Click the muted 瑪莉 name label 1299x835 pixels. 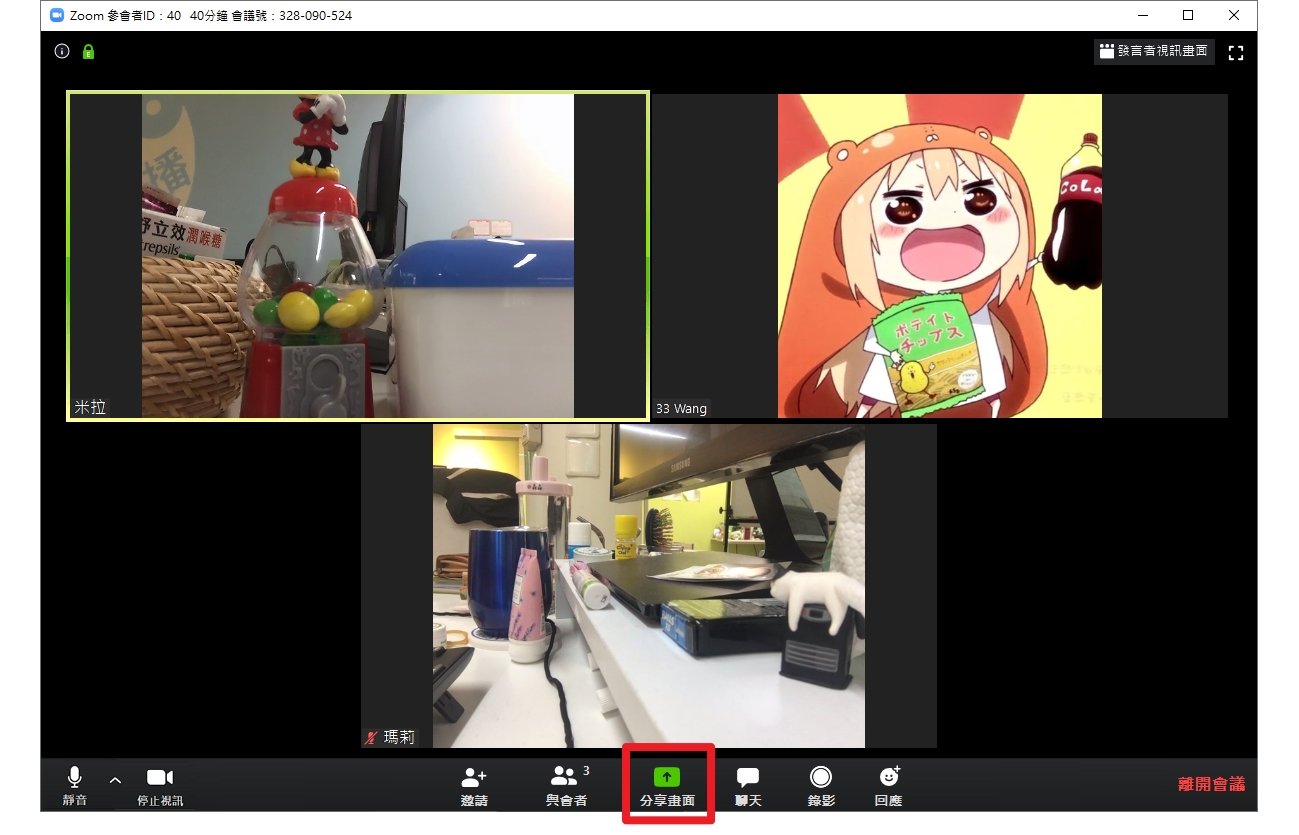tap(390, 737)
